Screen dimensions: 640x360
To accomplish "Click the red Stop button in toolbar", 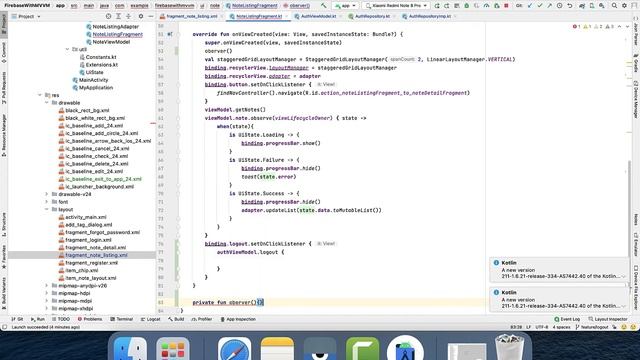I will 507,6.
